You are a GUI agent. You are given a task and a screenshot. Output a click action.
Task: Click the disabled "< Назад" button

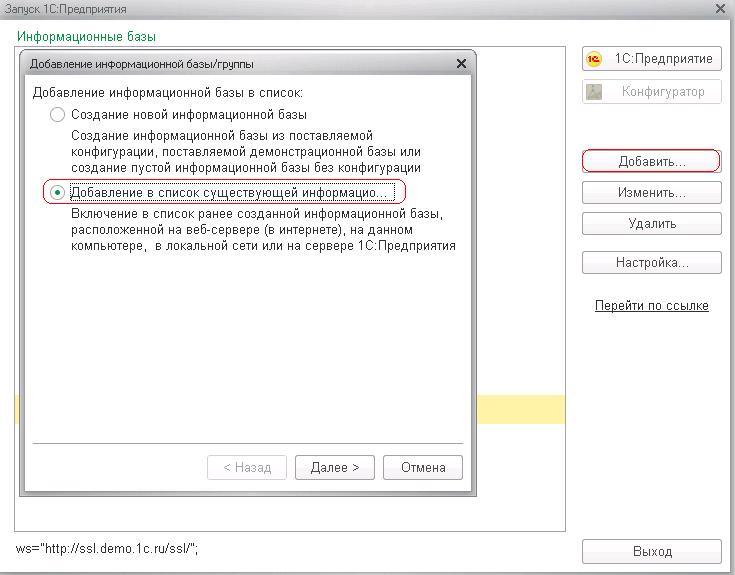click(x=247, y=467)
